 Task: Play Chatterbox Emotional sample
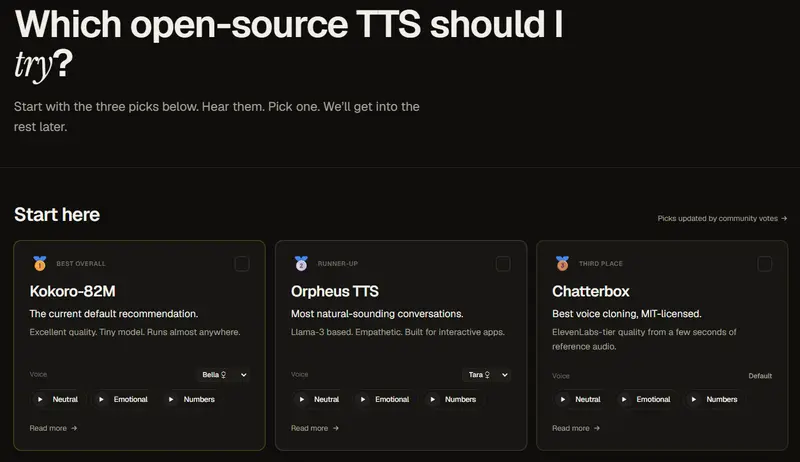pyautogui.click(x=645, y=399)
